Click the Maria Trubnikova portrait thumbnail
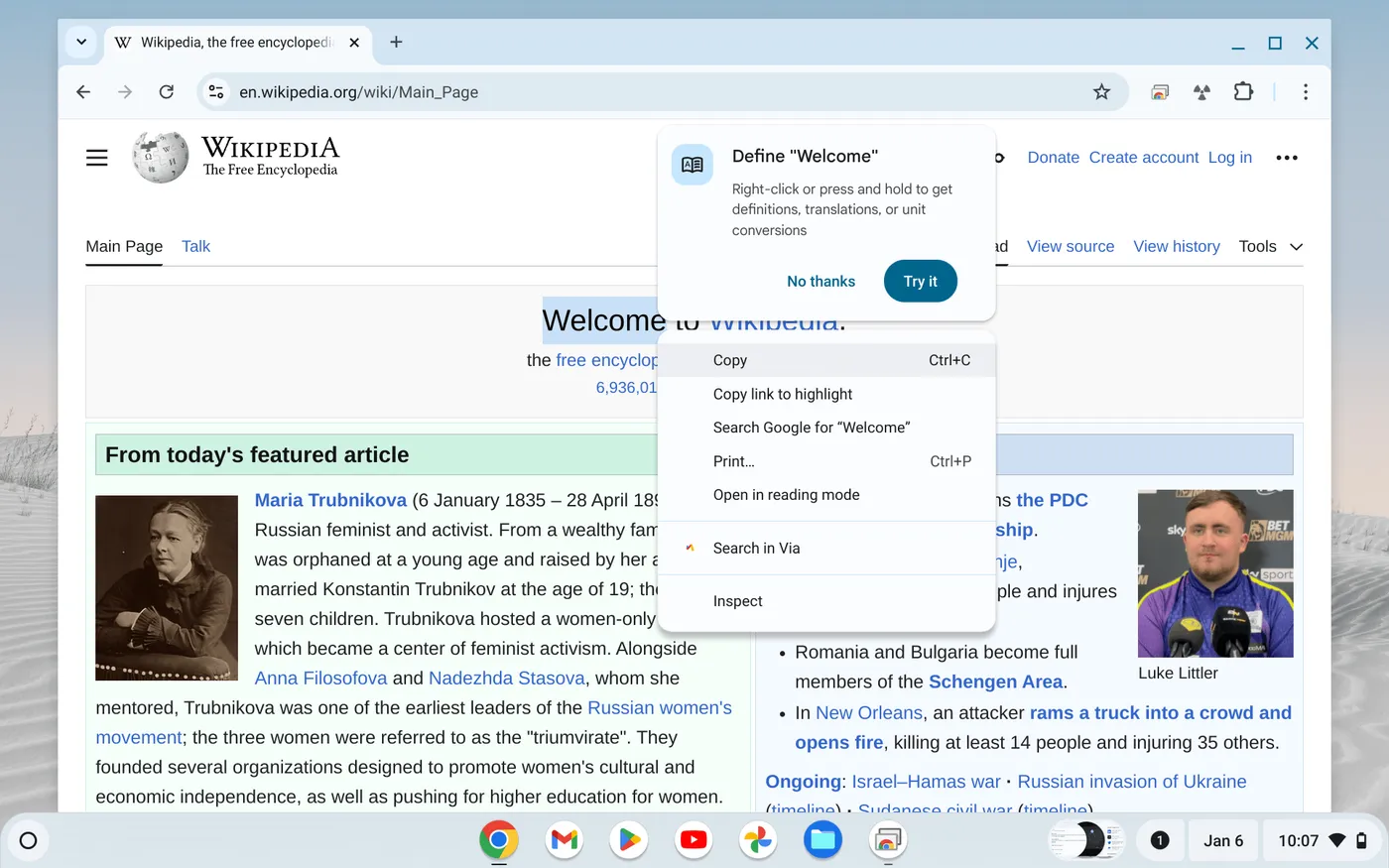This screenshot has width=1389, height=868. [x=167, y=588]
